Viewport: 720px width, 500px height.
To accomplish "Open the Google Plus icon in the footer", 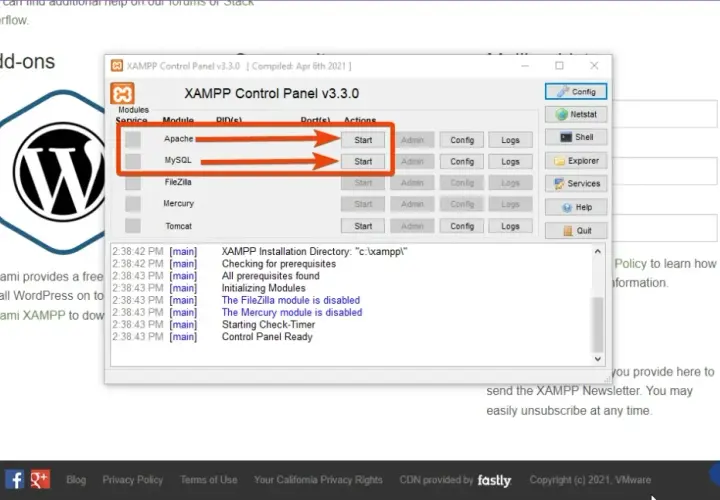I will click(40, 479).
